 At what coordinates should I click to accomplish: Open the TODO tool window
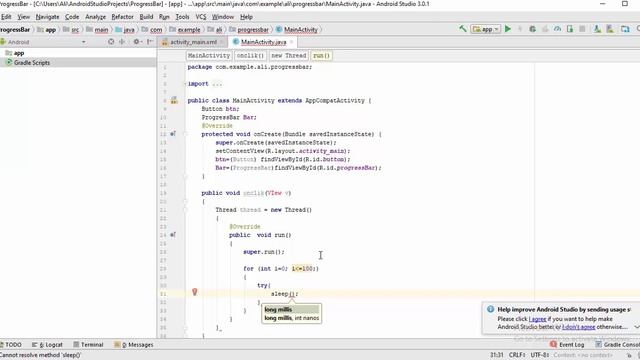click(11, 344)
